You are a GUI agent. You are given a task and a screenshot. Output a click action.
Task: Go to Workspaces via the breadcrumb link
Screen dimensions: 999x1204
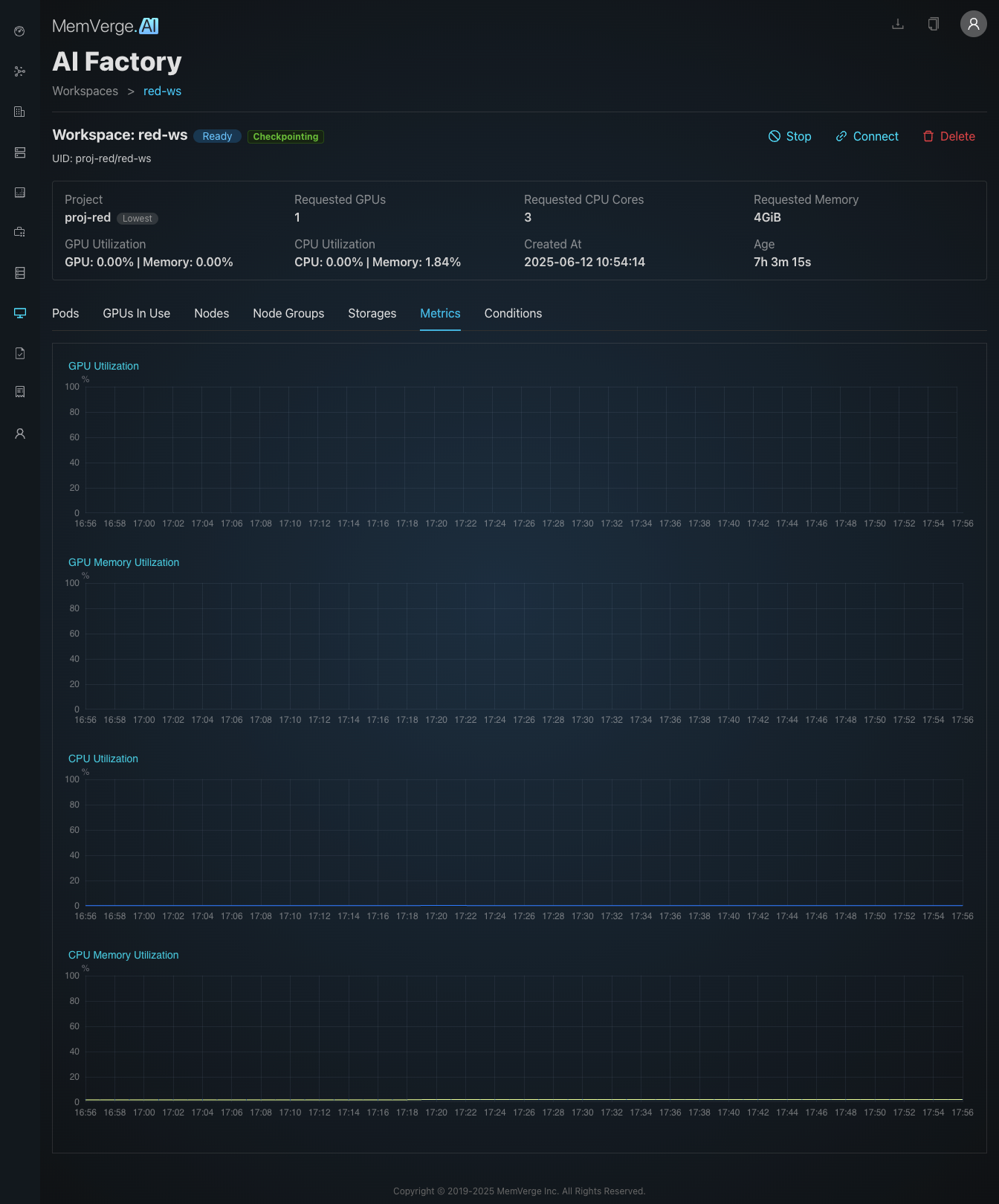coord(85,91)
